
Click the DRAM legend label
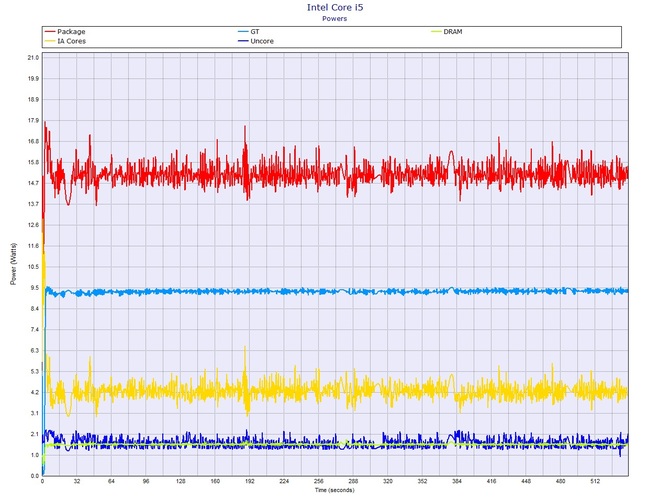pos(453,32)
